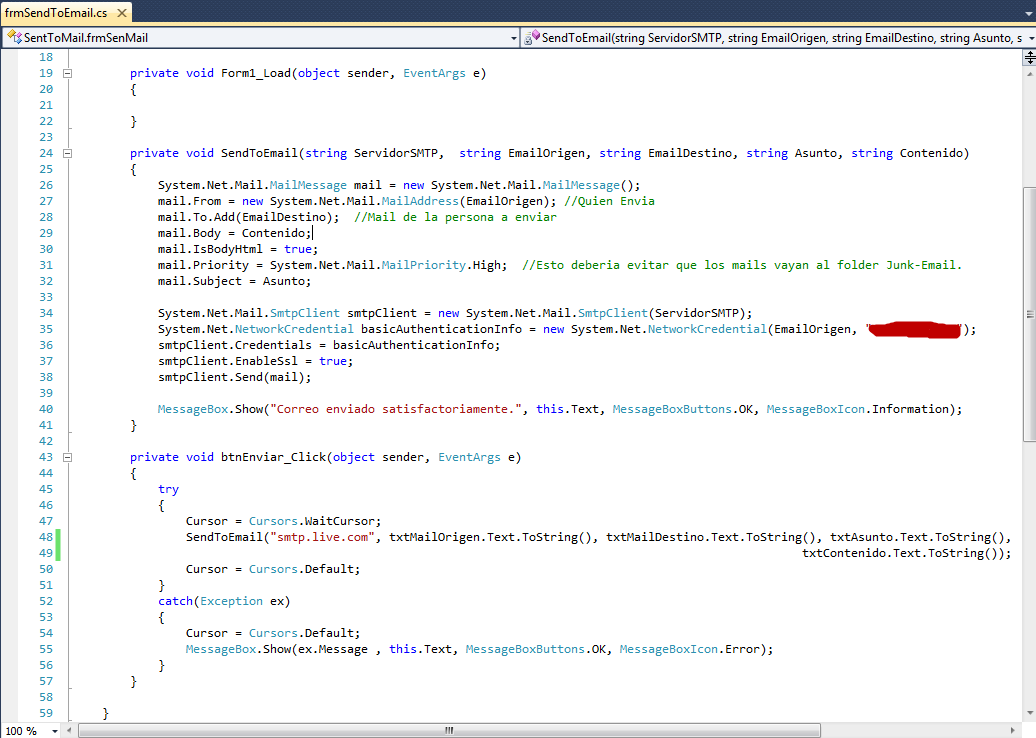Click line number 24 in the margin
1036x738 pixels.
click(46, 153)
